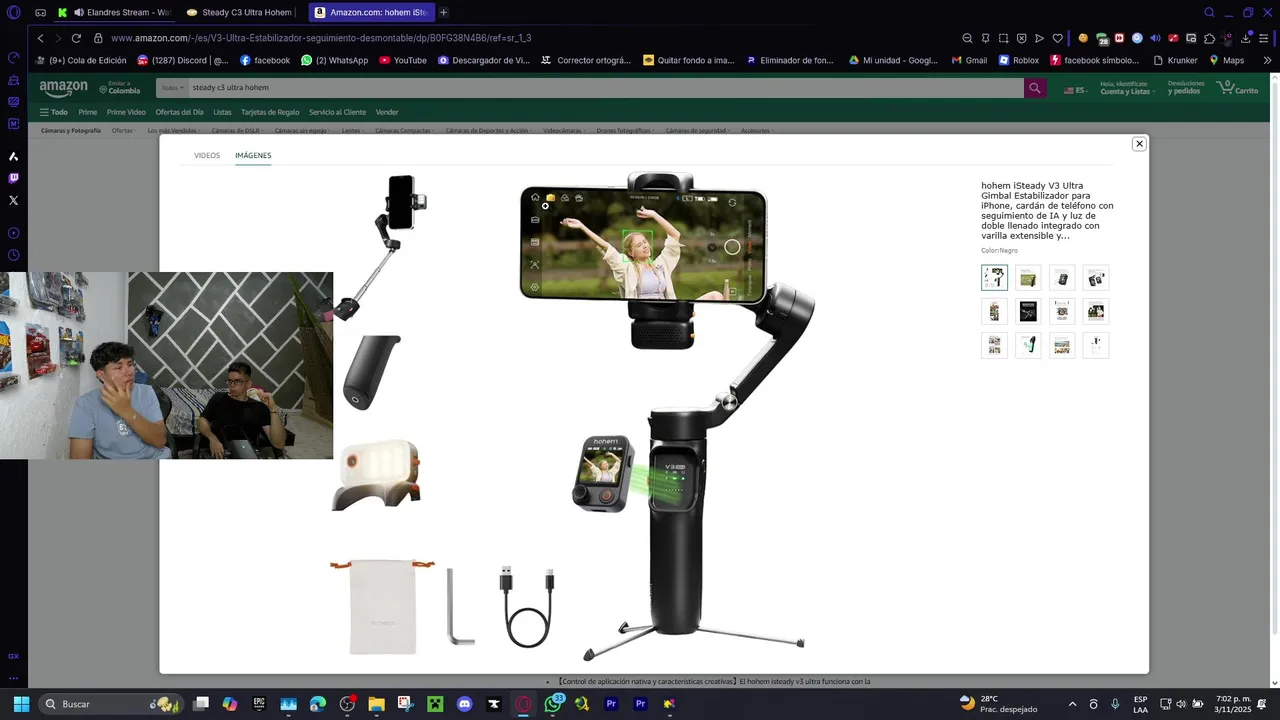Open the sidebar Twitch icon
The image size is (1280, 720).
coord(13,178)
